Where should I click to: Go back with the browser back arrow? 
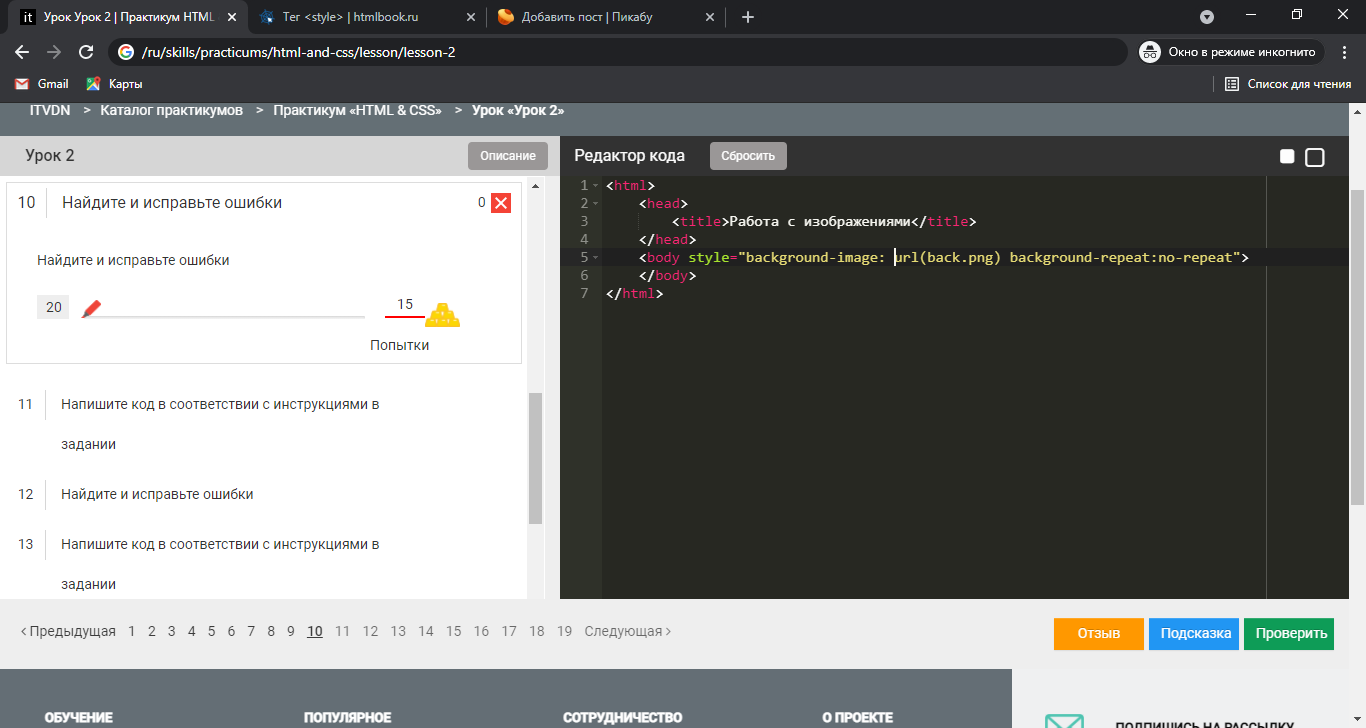click(x=22, y=52)
